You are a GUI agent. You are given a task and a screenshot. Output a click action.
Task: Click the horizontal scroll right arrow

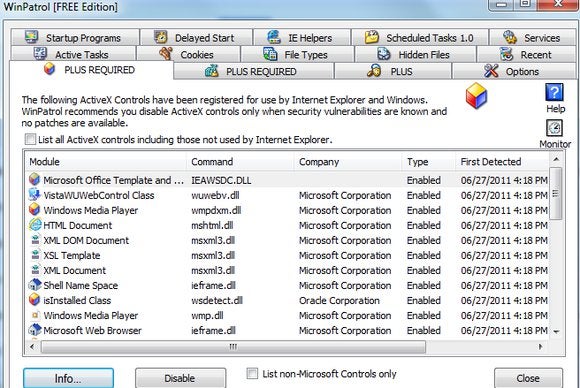point(540,347)
